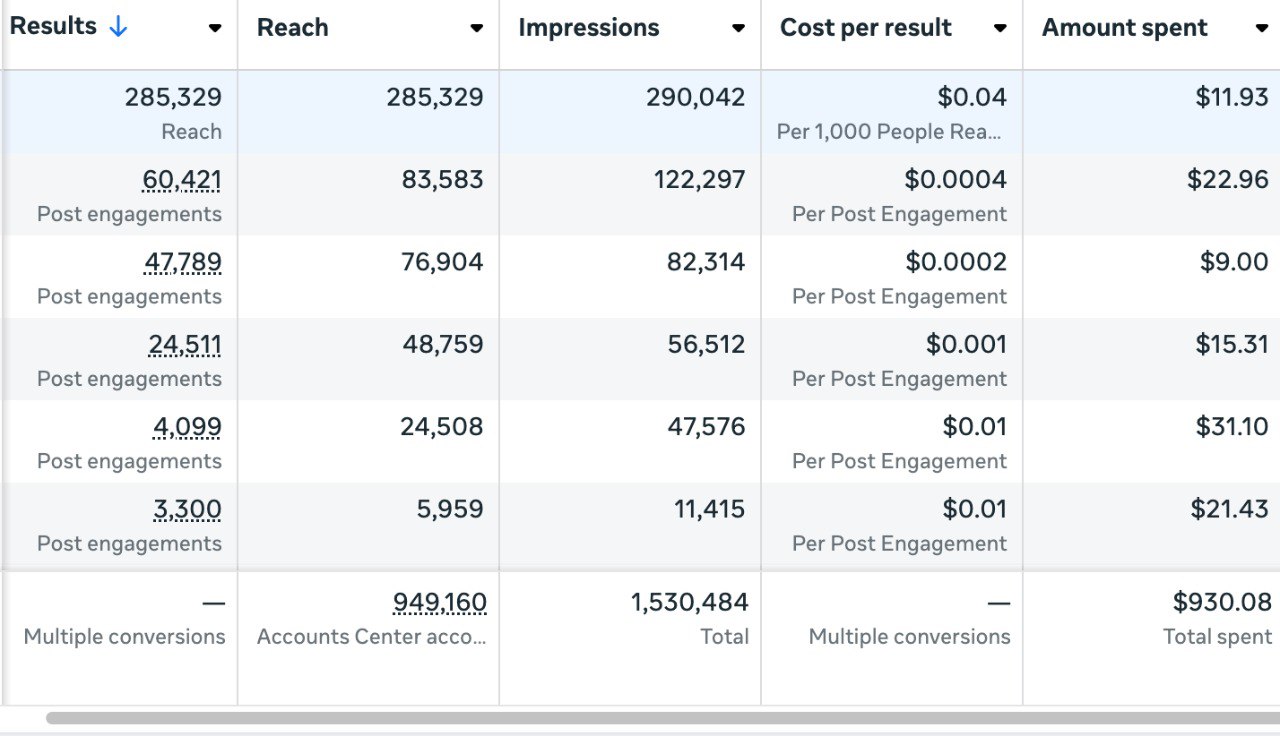The image size is (1280, 736).
Task: Select the $0.0004 per post engagement cell
Action: pyautogui.click(x=955, y=180)
